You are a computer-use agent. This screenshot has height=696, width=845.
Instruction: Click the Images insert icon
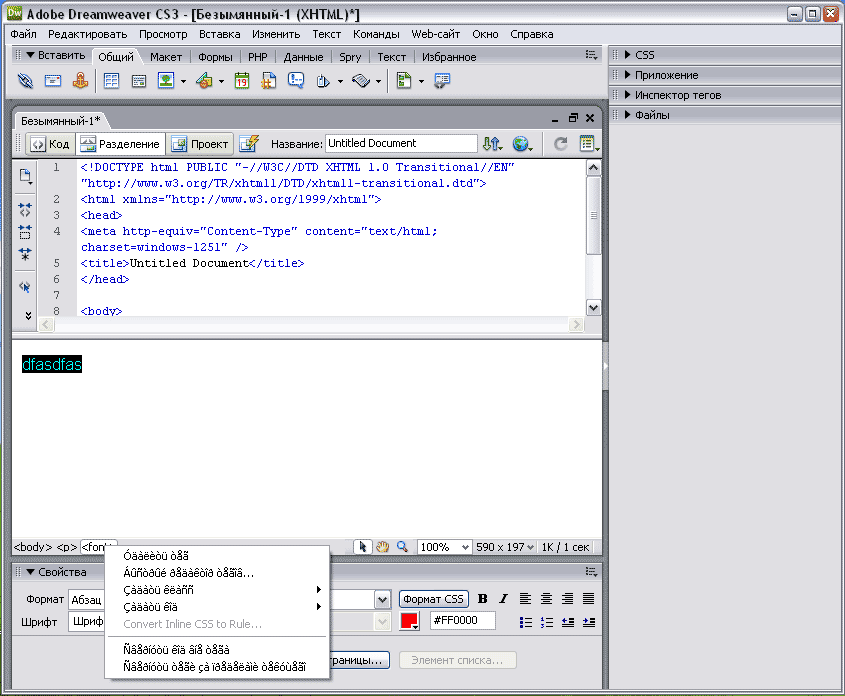pos(166,81)
